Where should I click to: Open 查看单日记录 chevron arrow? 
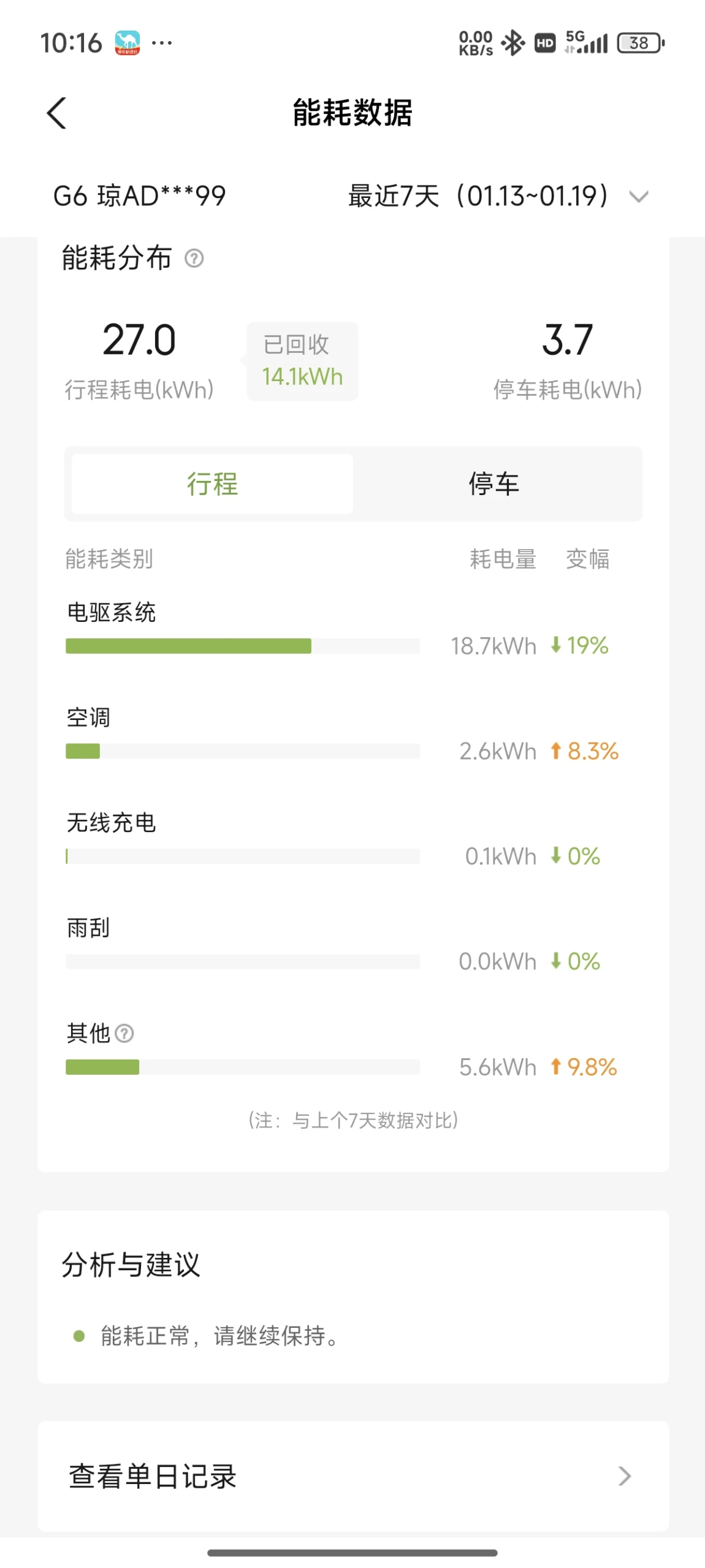coord(624,1475)
